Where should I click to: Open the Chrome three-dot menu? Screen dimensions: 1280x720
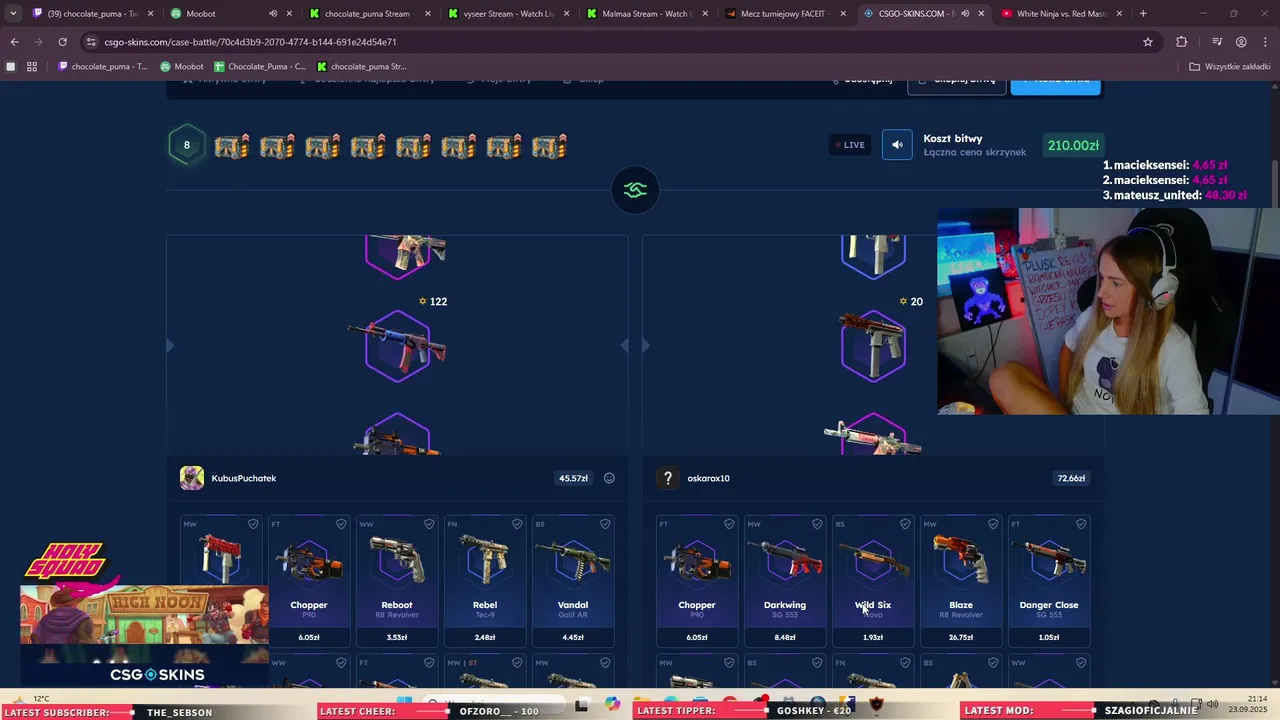coord(1265,42)
